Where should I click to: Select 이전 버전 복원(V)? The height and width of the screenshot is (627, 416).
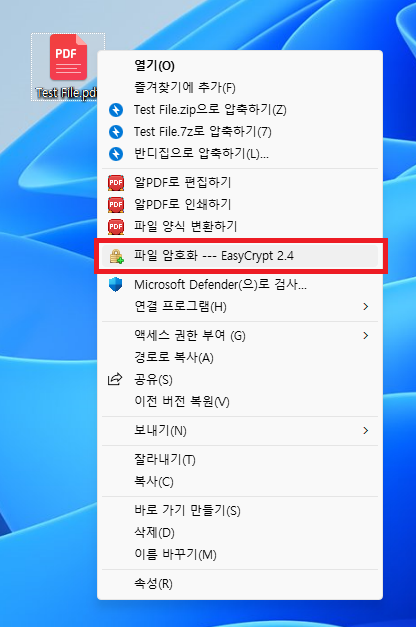(240, 401)
